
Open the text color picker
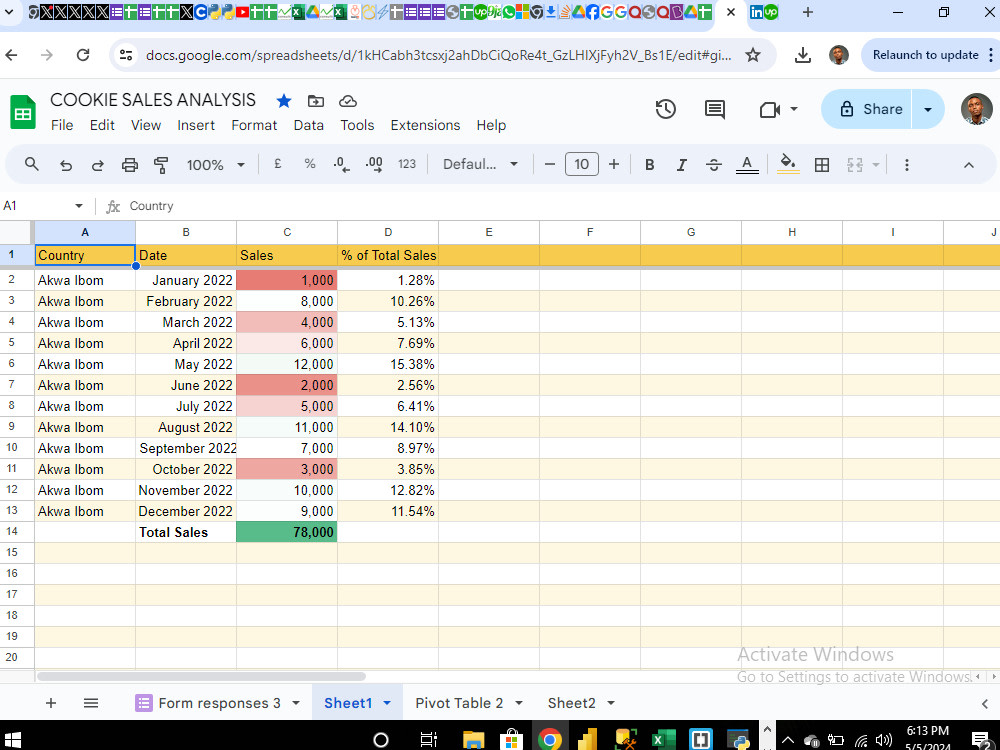[x=747, y=165]
